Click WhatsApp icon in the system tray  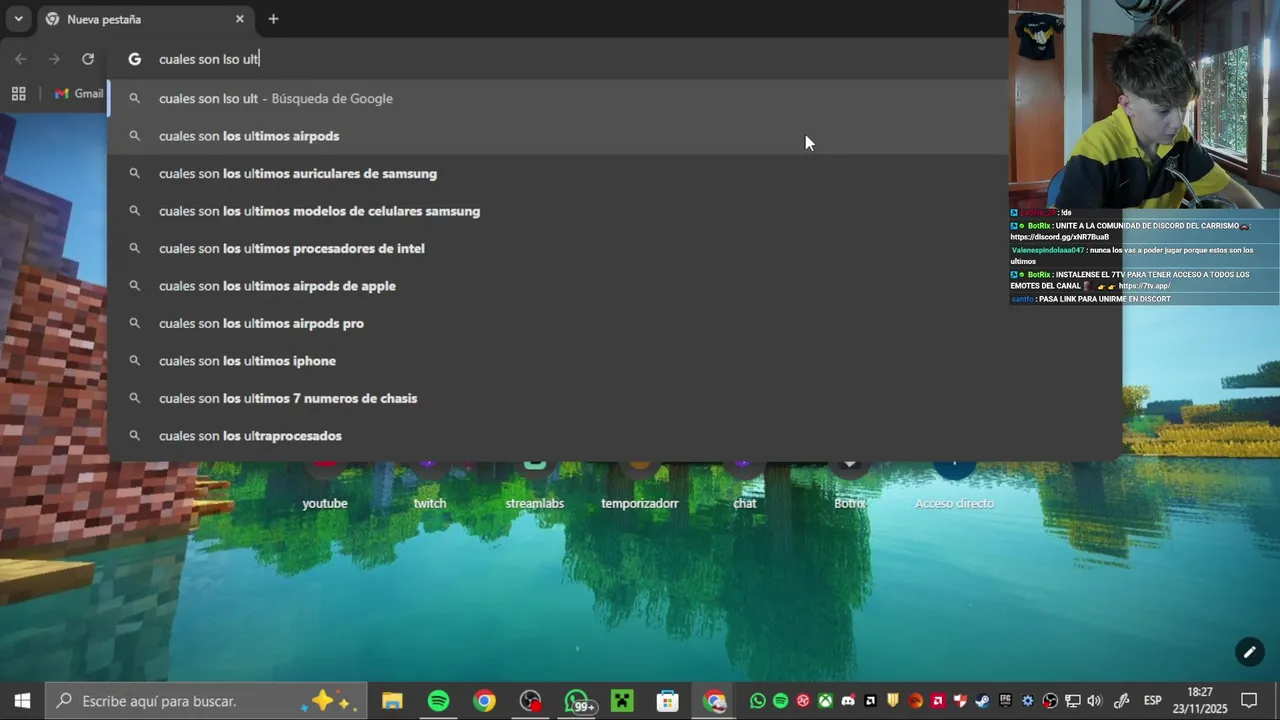(x=757, y=701)
